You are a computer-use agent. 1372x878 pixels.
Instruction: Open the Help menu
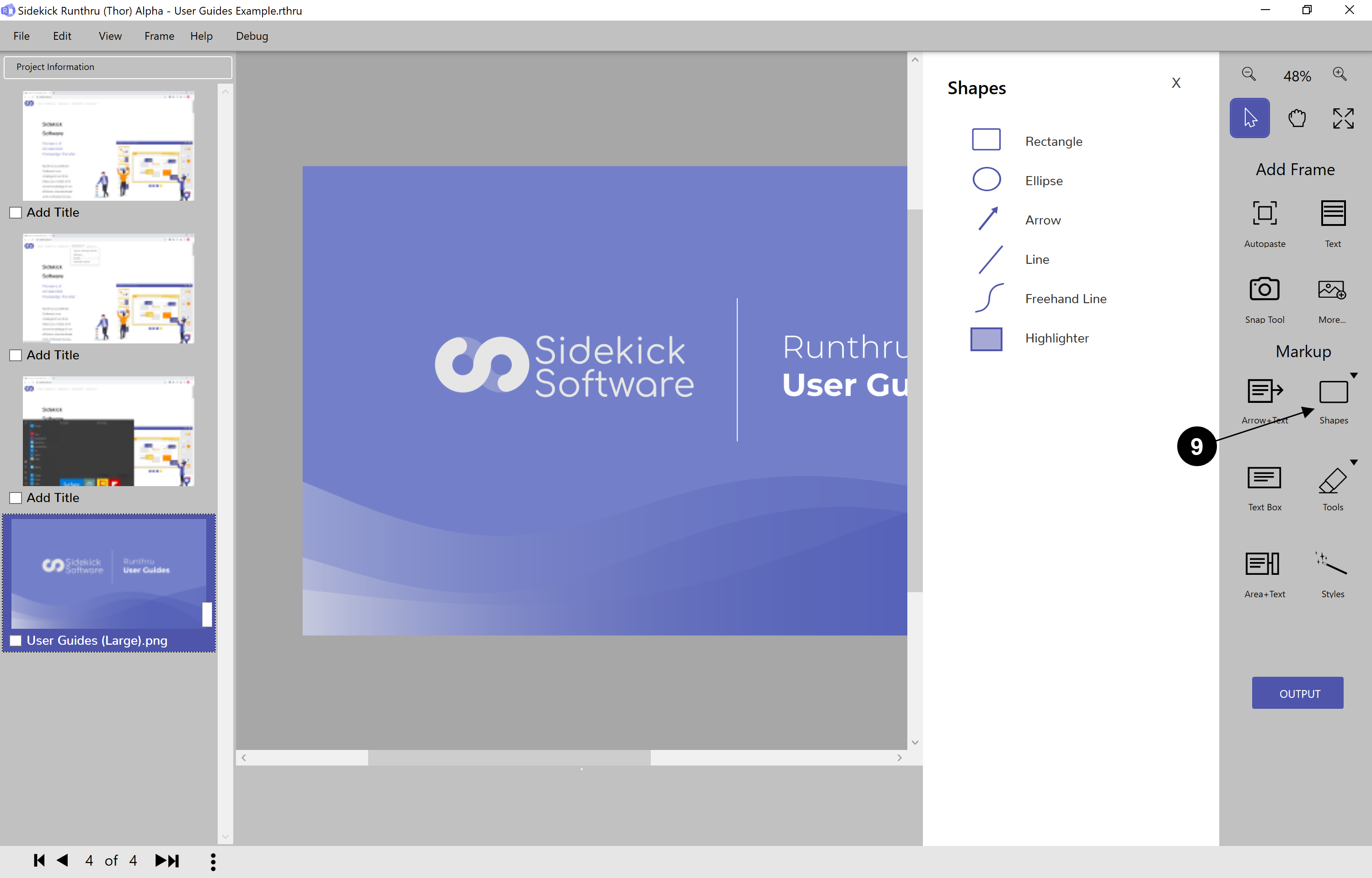(x=201, y=36)
